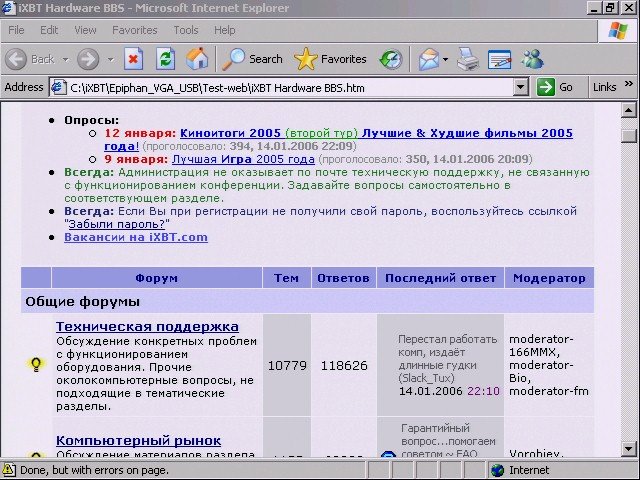Expand the Address bar dropdown list
Image resolution: width=640 pixels, height=480 pixels.
520,87
